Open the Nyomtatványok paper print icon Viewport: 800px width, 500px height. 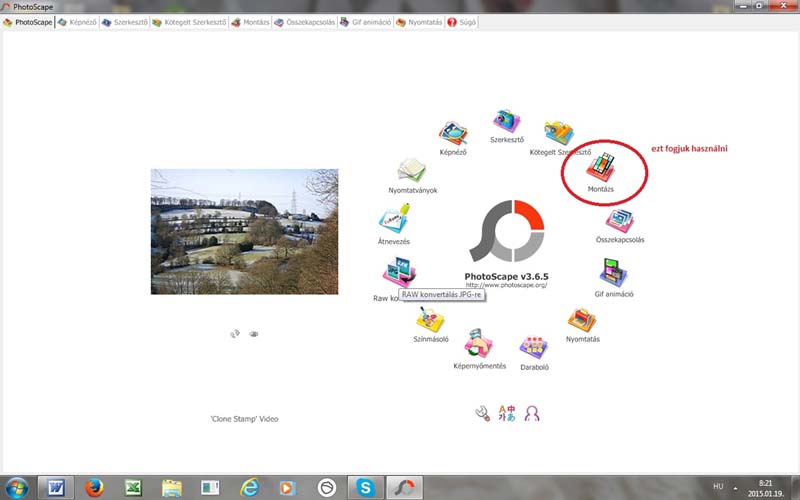tap(412, 170)
